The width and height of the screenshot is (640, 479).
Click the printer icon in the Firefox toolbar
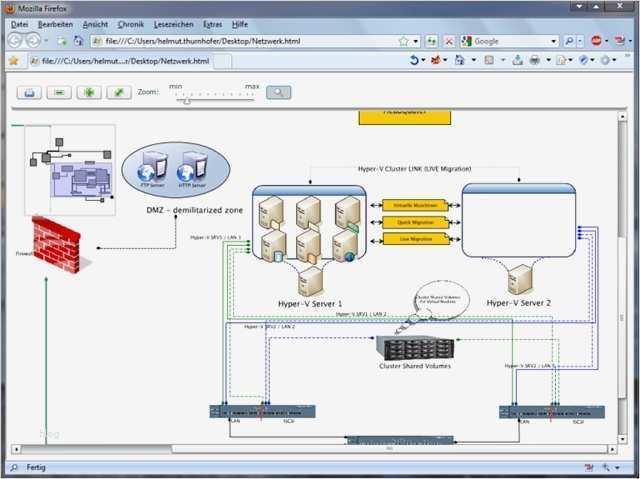point(534,61)
